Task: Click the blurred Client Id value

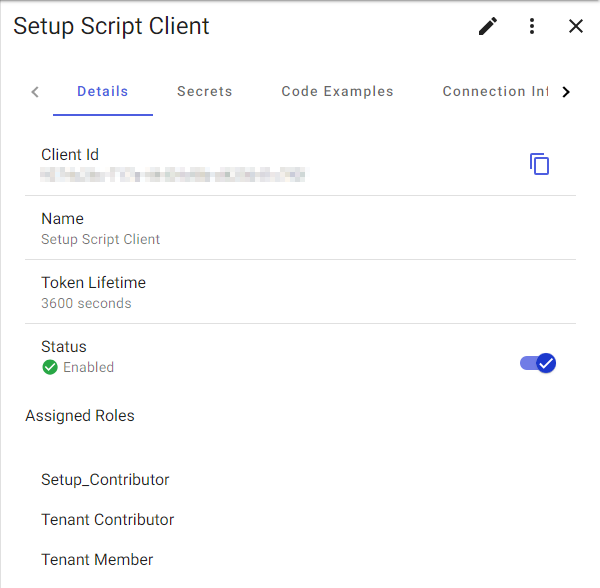Action: click(173, 174)
